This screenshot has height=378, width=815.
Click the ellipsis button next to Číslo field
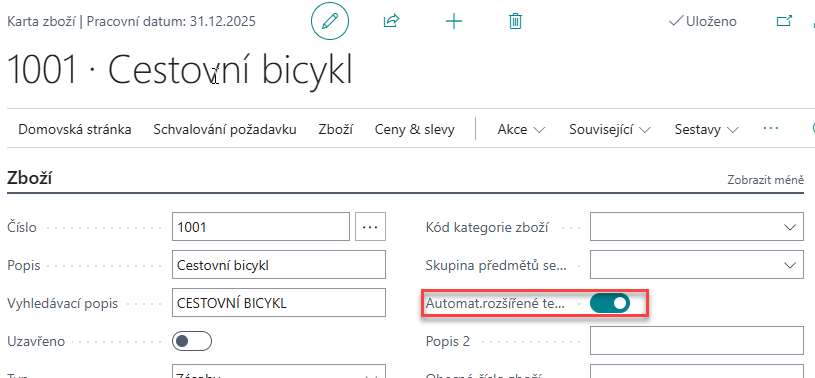pyautogui.click(x=370, y=227)
